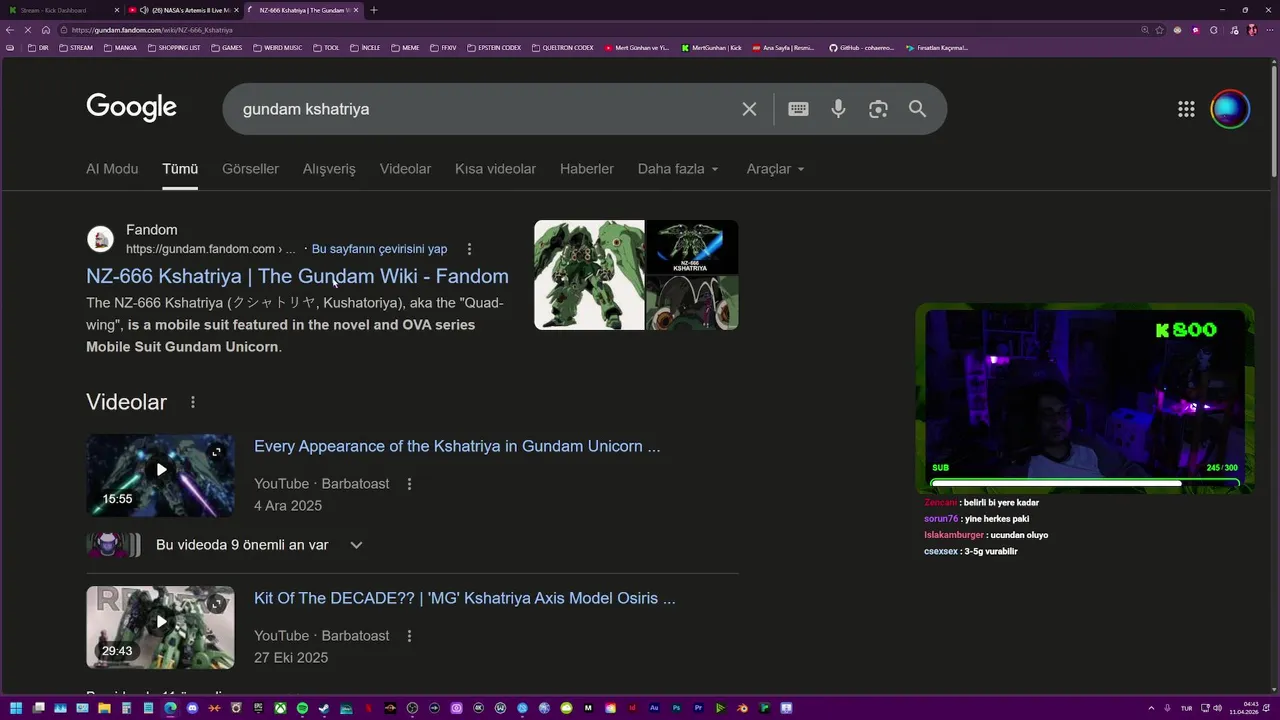This screenshot has width=1280, height=720.
Task: Select the Tümü results tab
Action: [x=180, y=169]
